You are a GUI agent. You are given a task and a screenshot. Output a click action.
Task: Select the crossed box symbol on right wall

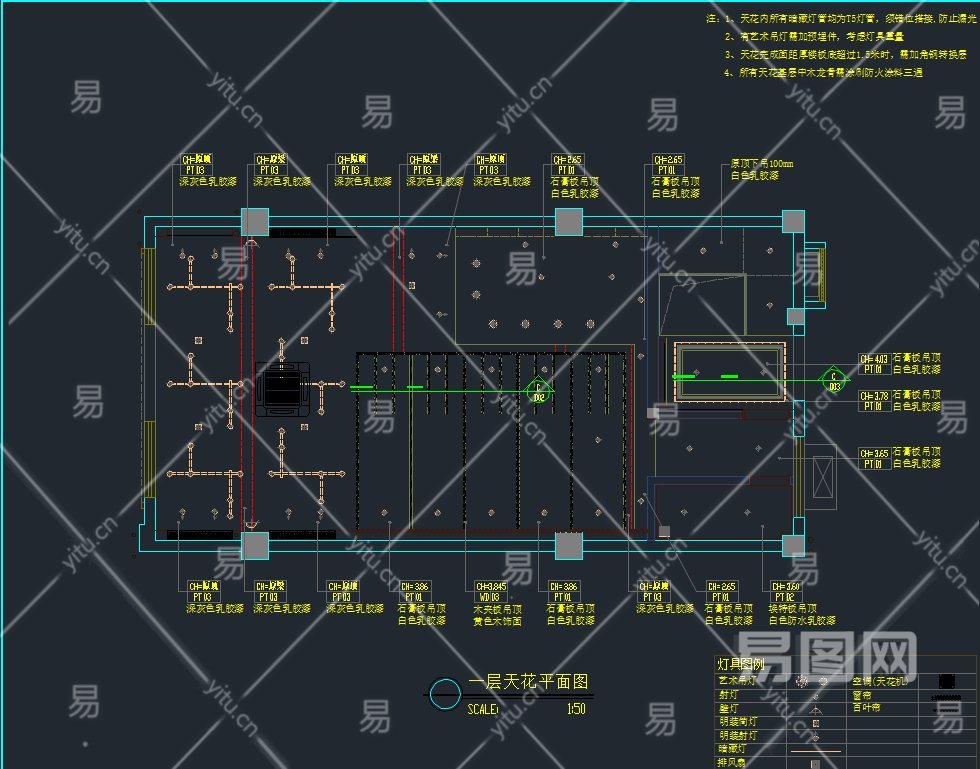[822, 478]
